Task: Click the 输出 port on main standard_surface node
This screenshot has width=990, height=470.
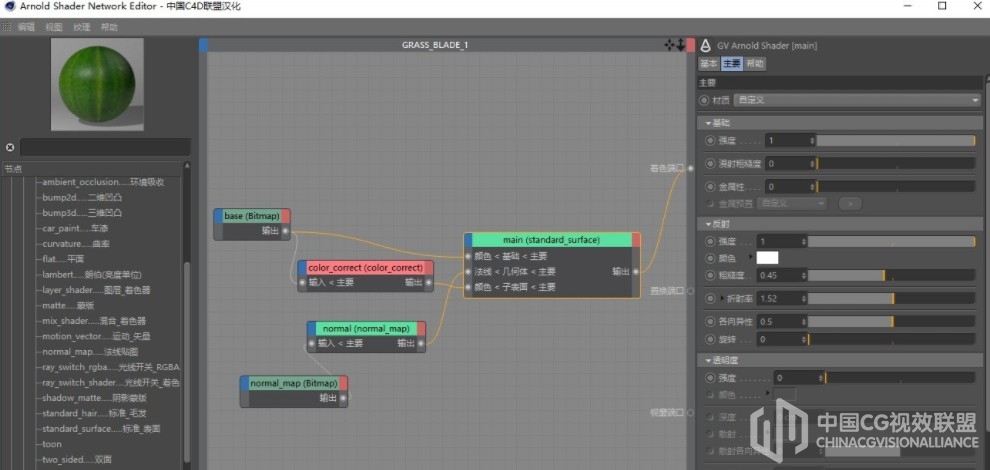Action: tap(636, 272)
